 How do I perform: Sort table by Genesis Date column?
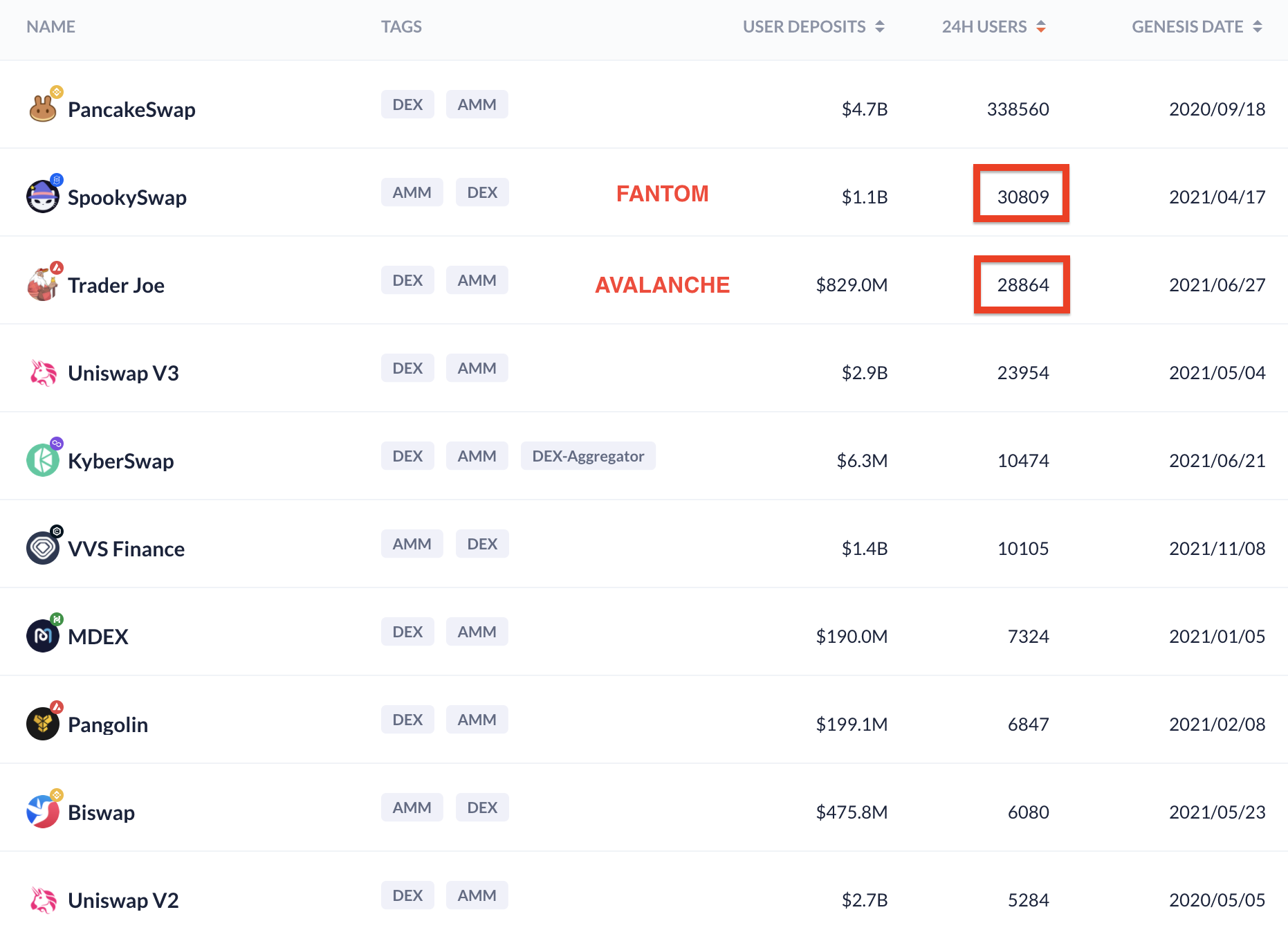pos(1197,27)
